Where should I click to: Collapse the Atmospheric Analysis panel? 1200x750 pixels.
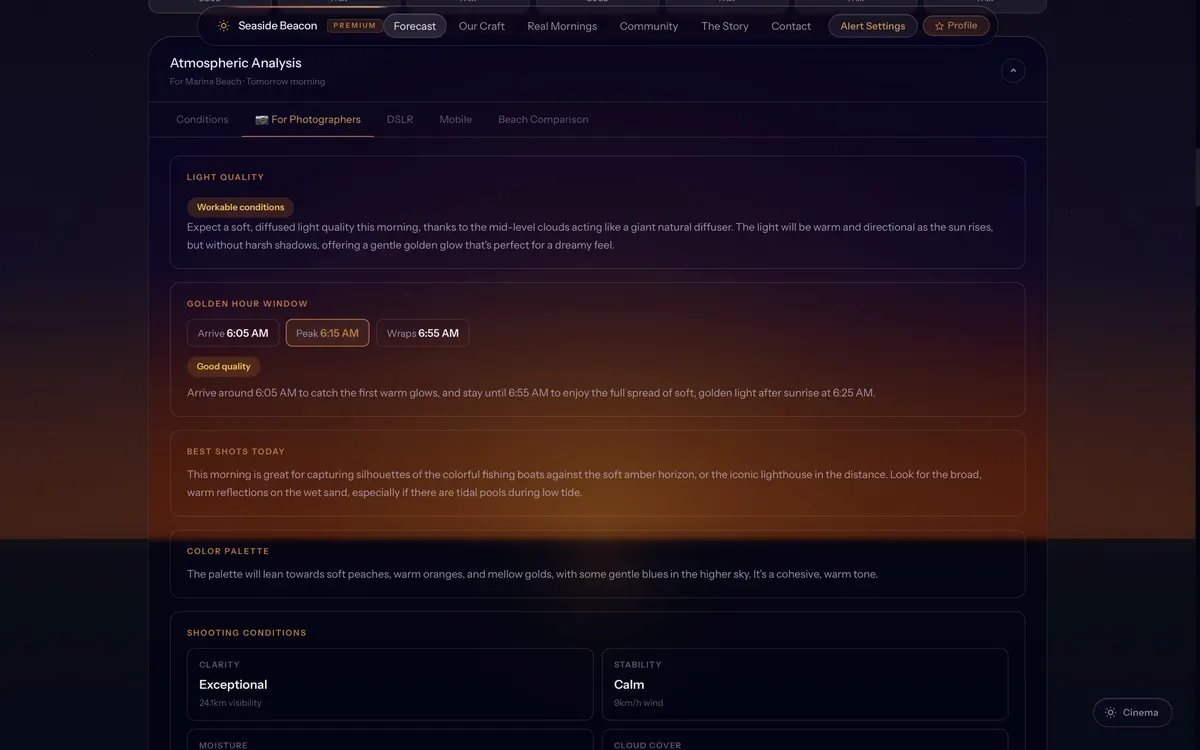(x=1013, y=71)
